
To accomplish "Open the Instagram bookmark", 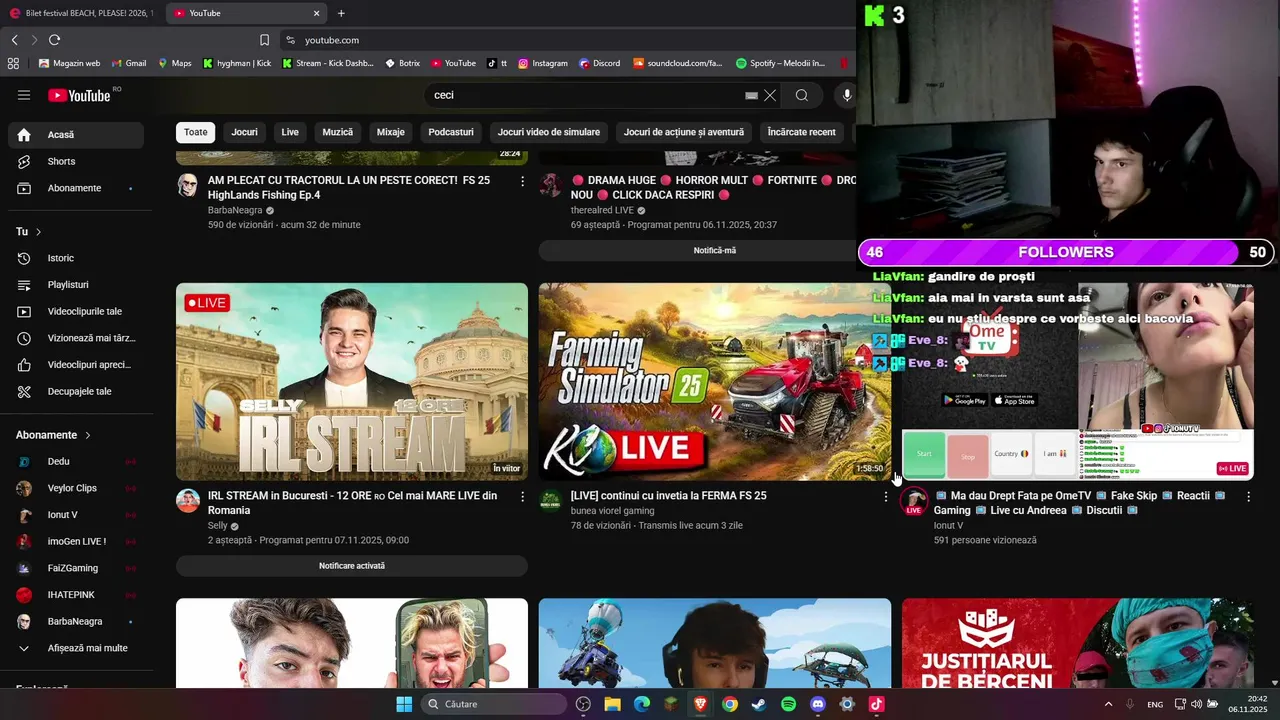I will 542,63.
